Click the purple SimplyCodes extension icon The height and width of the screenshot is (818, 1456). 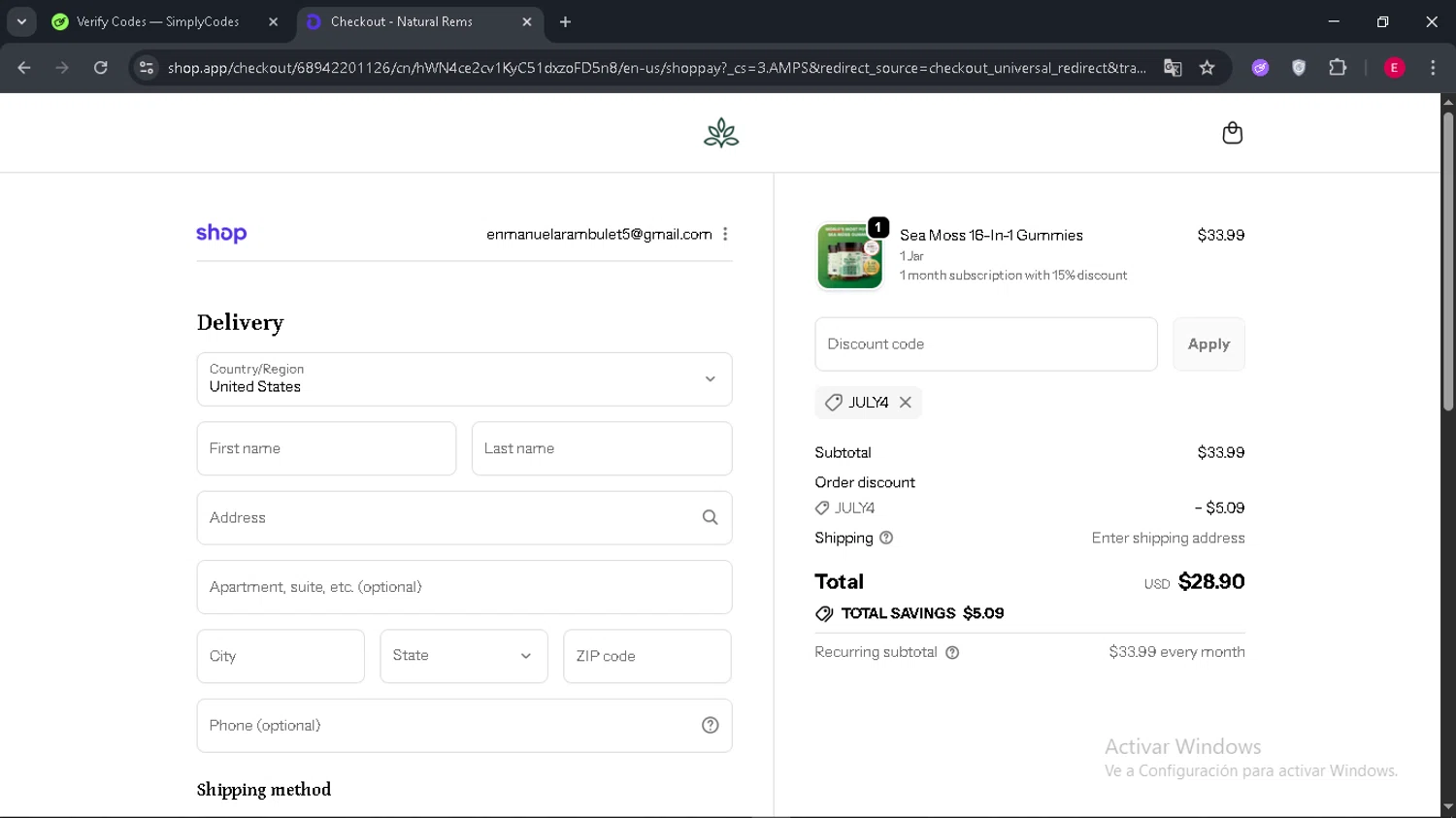tap(1260, 68)
